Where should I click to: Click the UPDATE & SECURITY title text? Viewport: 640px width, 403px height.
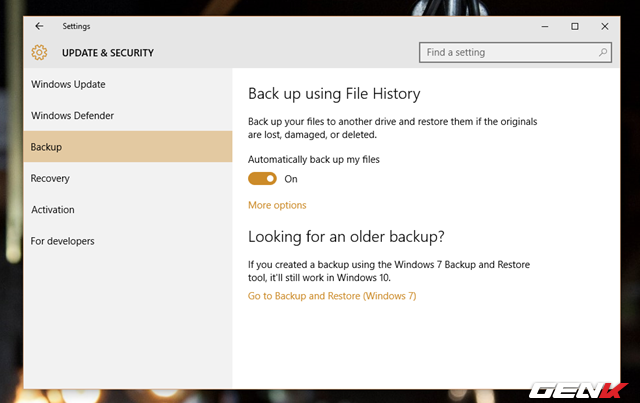(x=108, y=53)
